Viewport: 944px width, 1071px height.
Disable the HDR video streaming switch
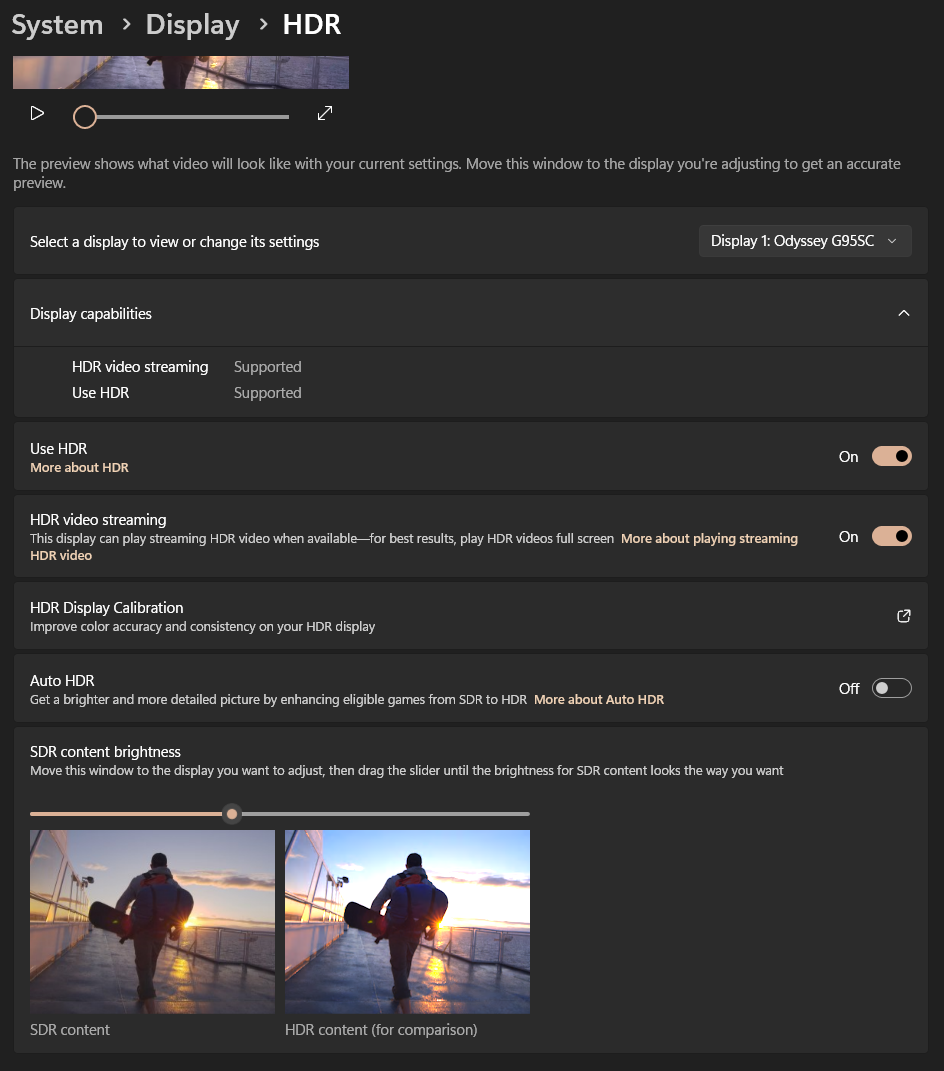891,536
